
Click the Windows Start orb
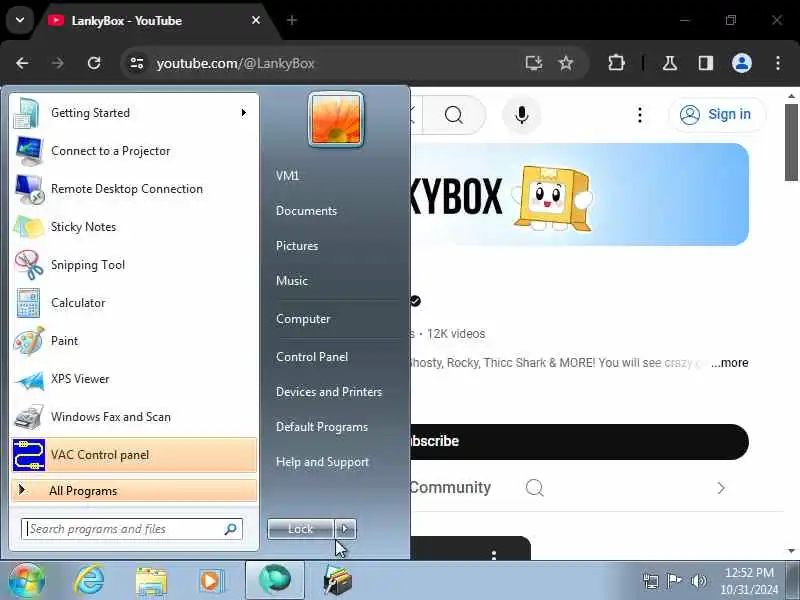26,580
